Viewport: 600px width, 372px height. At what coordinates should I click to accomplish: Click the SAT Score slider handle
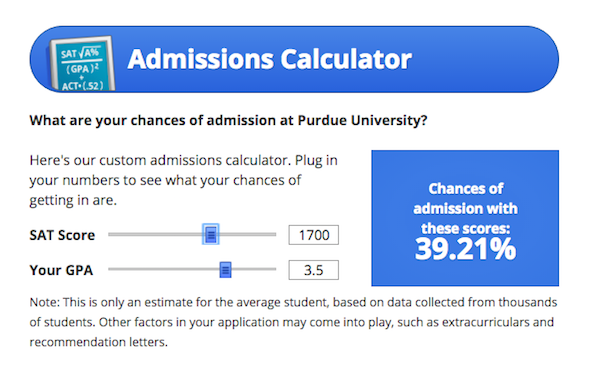[x=210, y=234]
